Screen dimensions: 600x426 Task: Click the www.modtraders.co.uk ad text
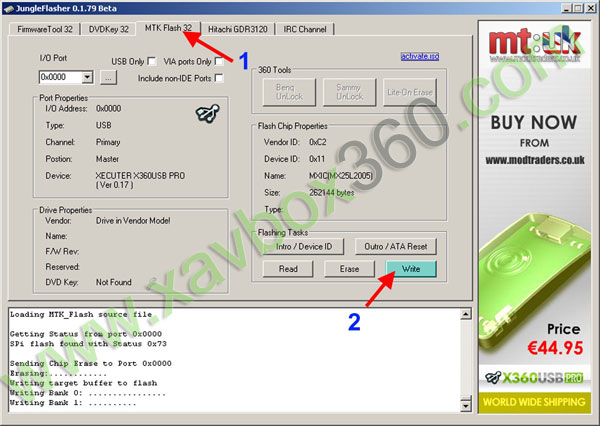(x=535, y=160)
